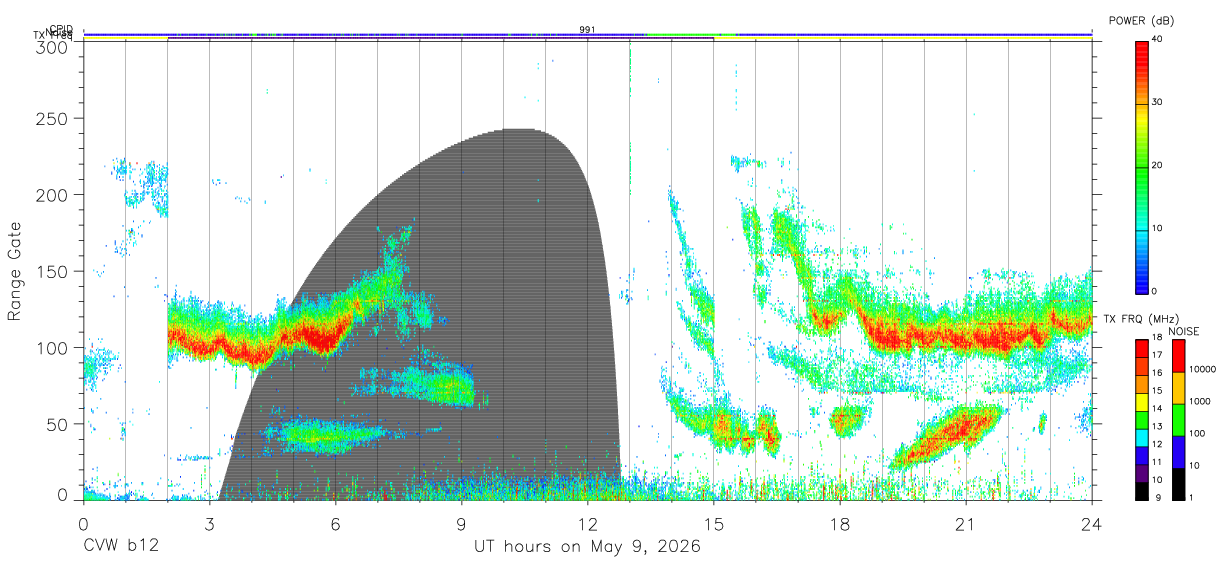Click the POWER (dB) gradient color bar
Viewport: 1228px width, 567px height.
point(1140,166)
